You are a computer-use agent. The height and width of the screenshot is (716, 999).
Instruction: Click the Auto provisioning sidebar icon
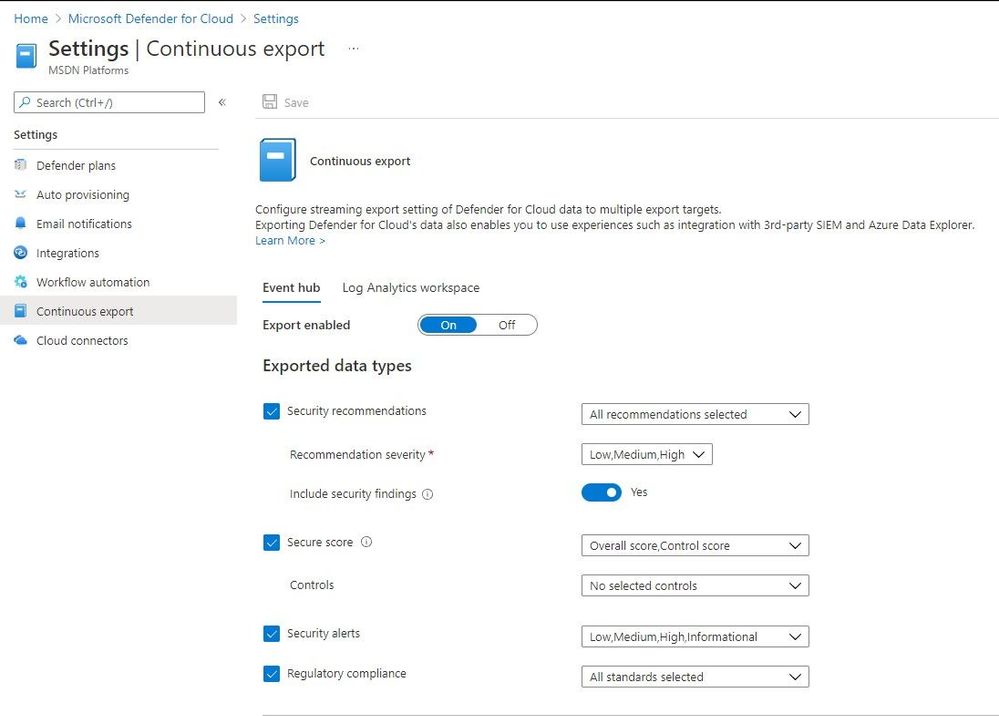pyautogui.click(x=20, y=194)
